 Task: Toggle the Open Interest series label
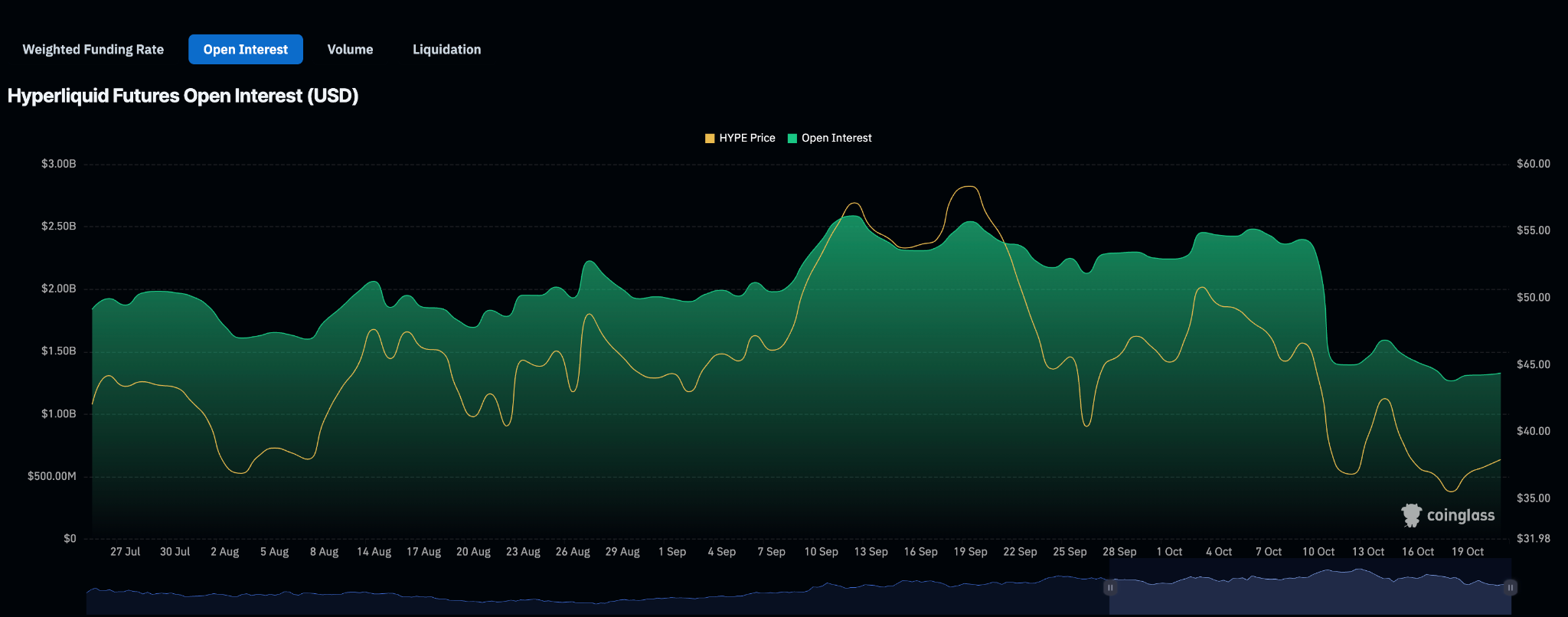(836, 139)
